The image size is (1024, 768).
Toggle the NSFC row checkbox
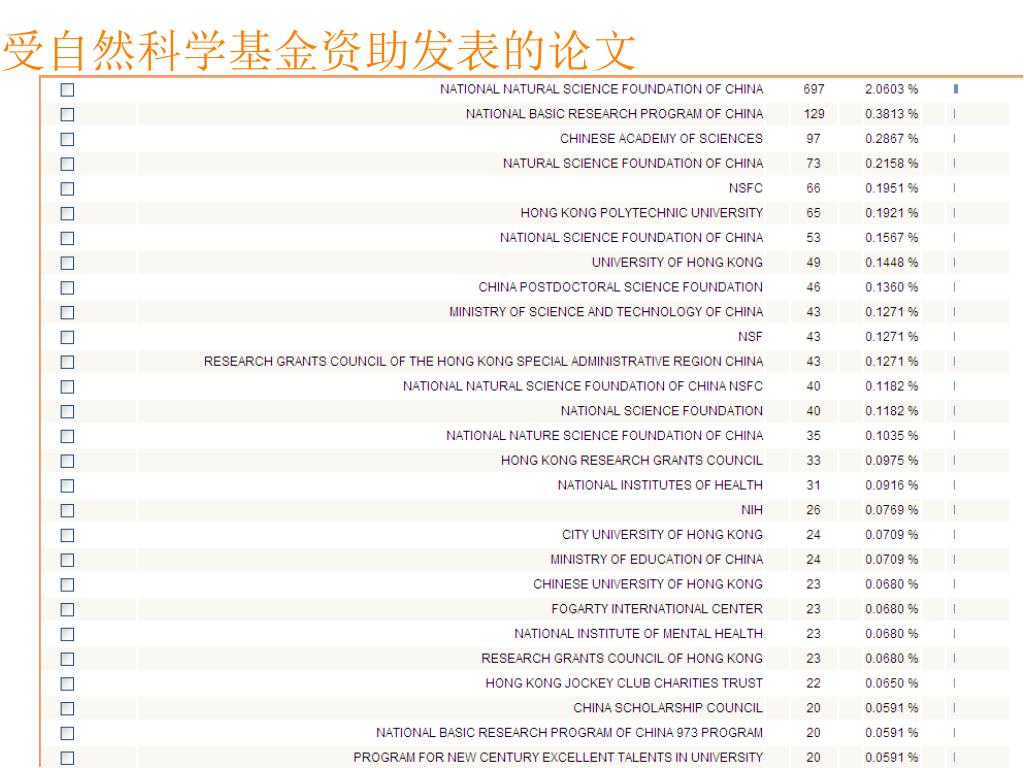pyautogui.click(x=67, y=189)
